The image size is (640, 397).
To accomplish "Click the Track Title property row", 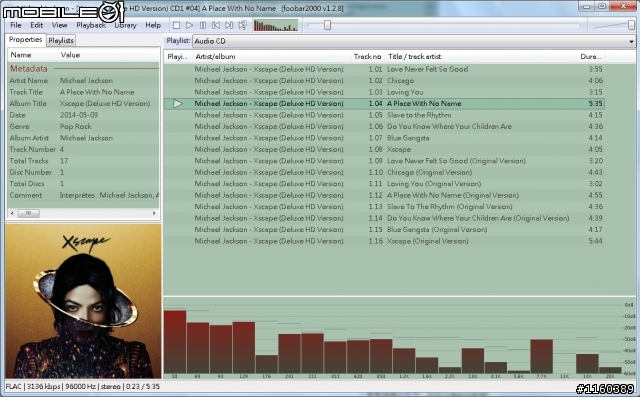I will tap(83, 92).
